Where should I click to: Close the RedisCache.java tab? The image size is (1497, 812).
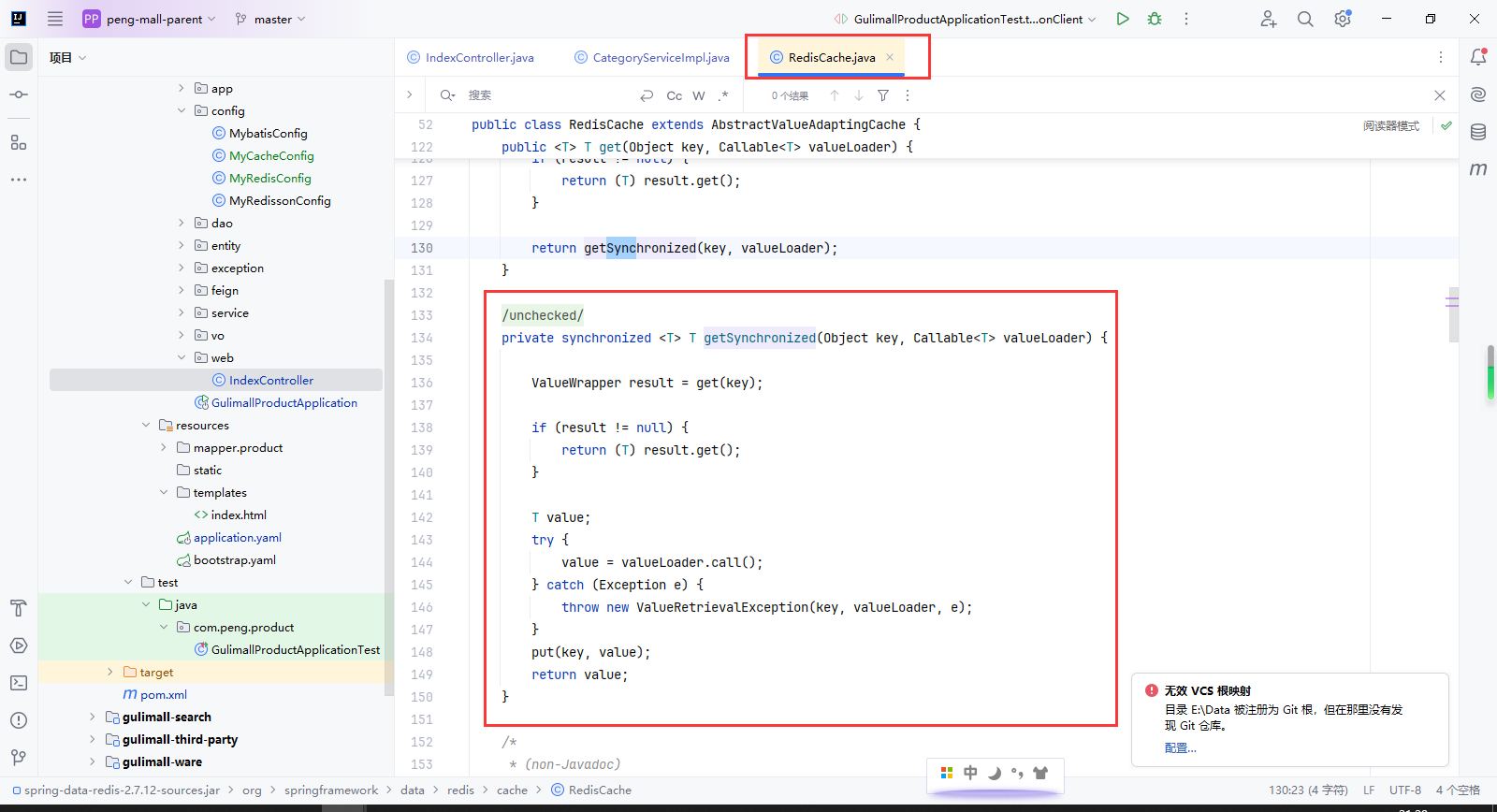(890, 57)
